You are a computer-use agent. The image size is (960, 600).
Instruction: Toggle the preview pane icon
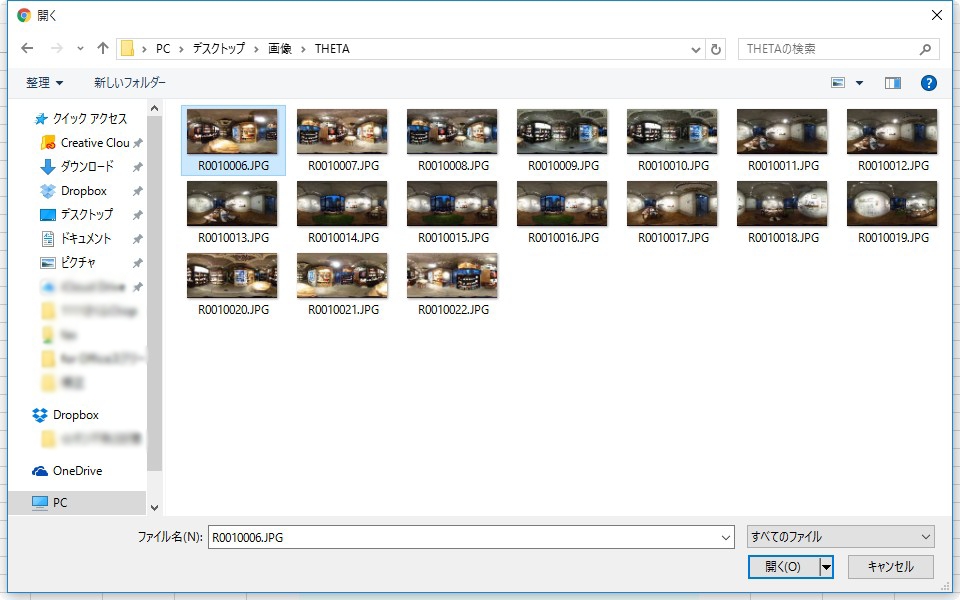click(892, 83)
